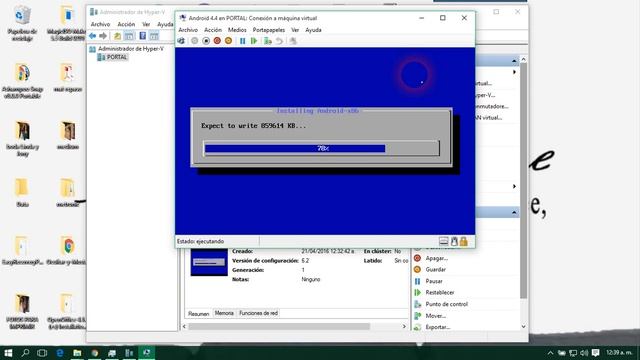The height and width of the screenshot is (360, 640).
Task: Open the blue Help icon in Hyper-V Manager toolbar
Action: [142, 36]
